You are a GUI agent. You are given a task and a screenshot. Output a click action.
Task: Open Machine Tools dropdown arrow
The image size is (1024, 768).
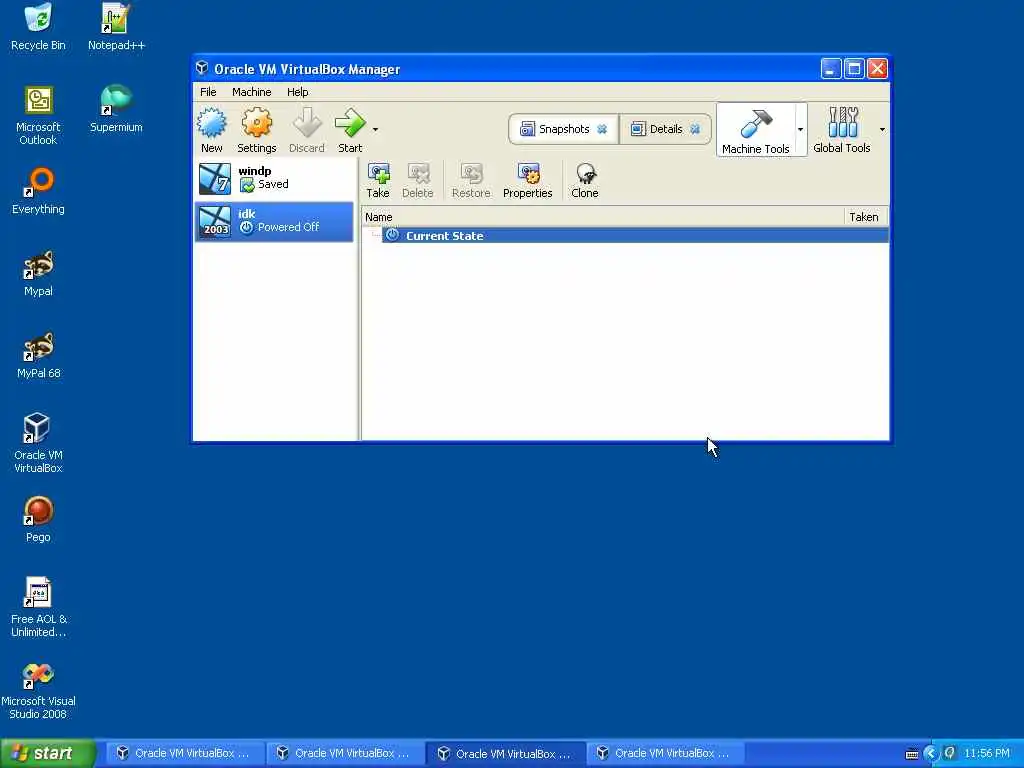(x=801, y=129)
